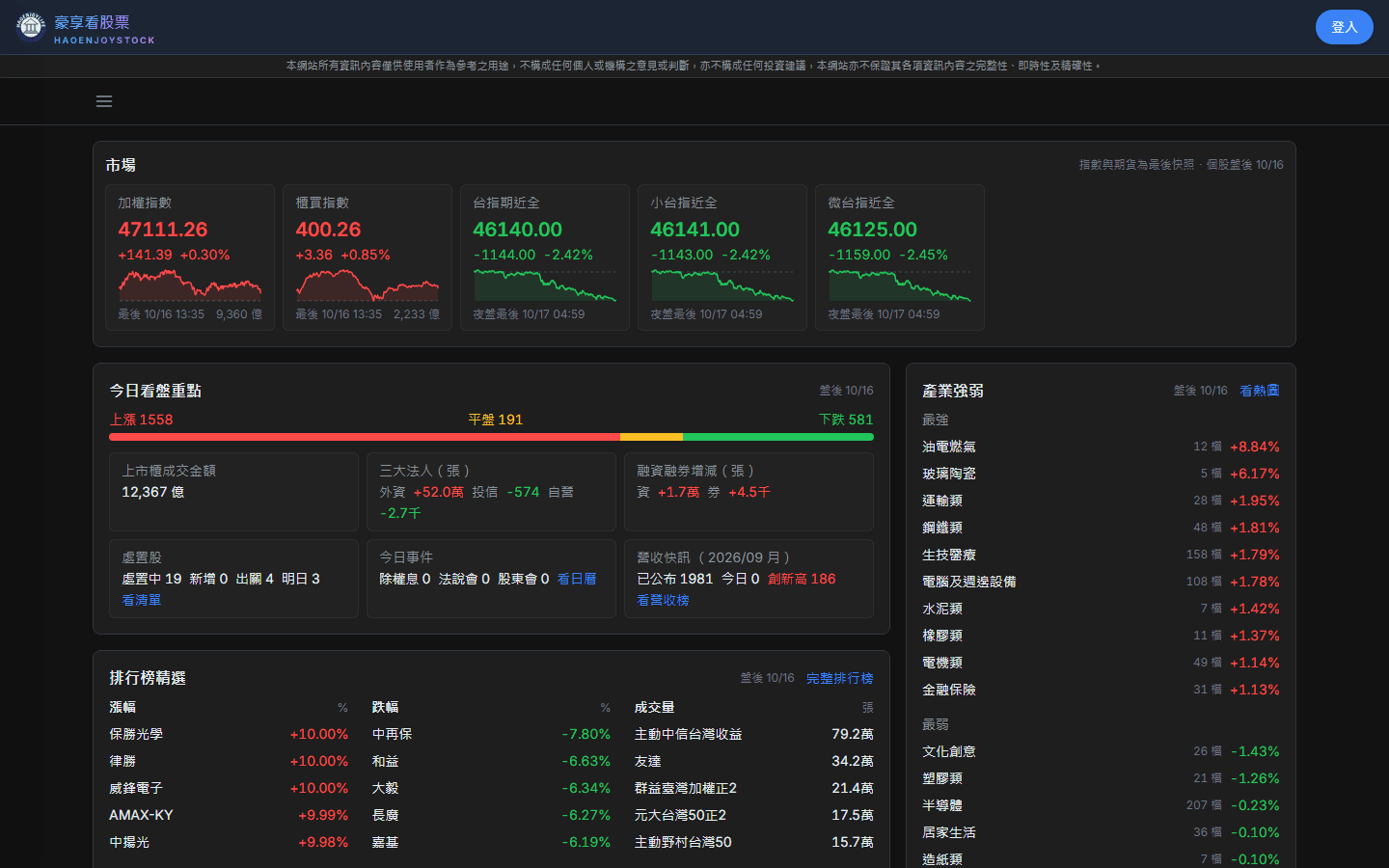This screenshot has width=1389, height=868.
Task: Click the 創新高 186 revenue figure
Action: (802, 579)
